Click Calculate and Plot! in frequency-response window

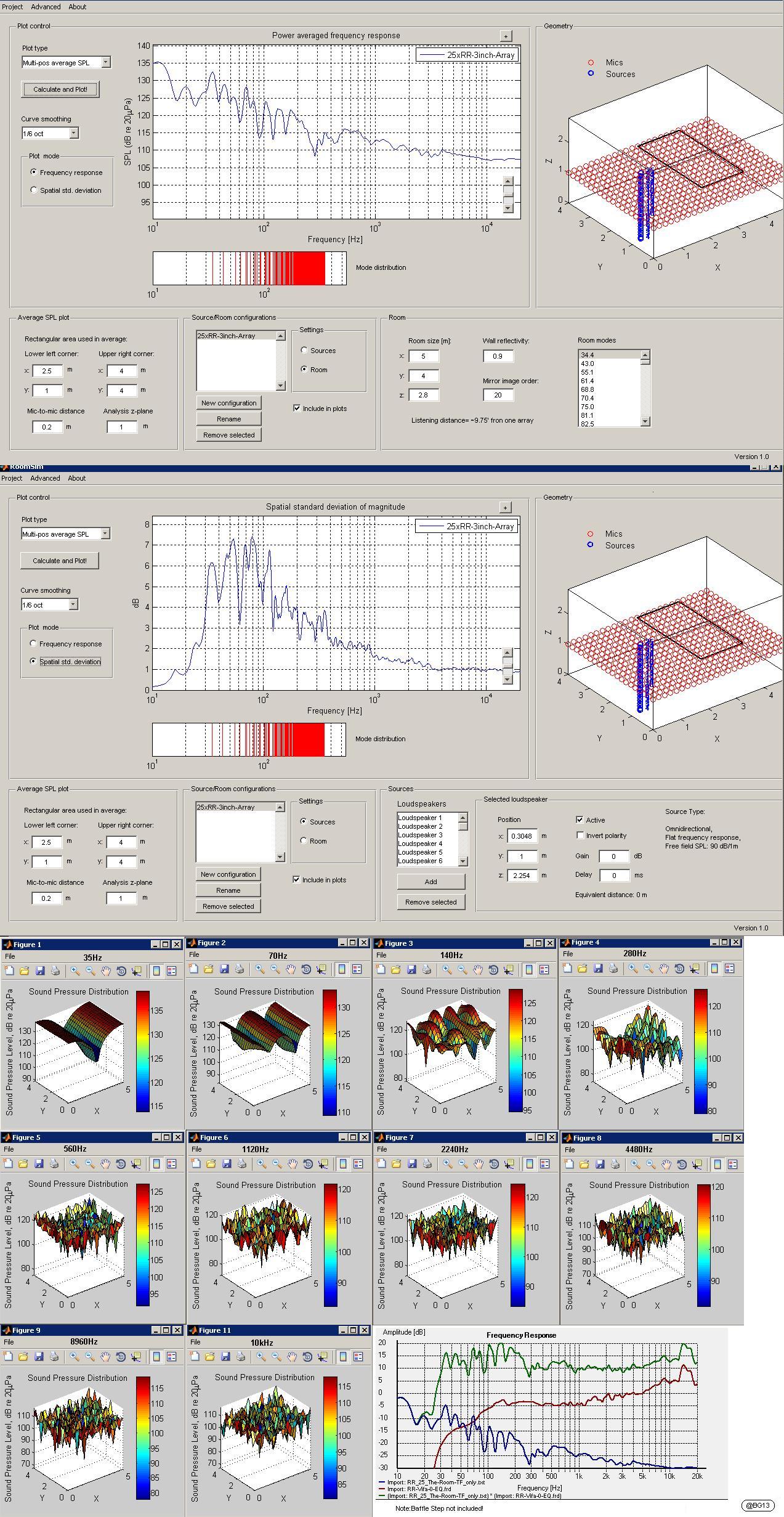click(x=60, y=89)
